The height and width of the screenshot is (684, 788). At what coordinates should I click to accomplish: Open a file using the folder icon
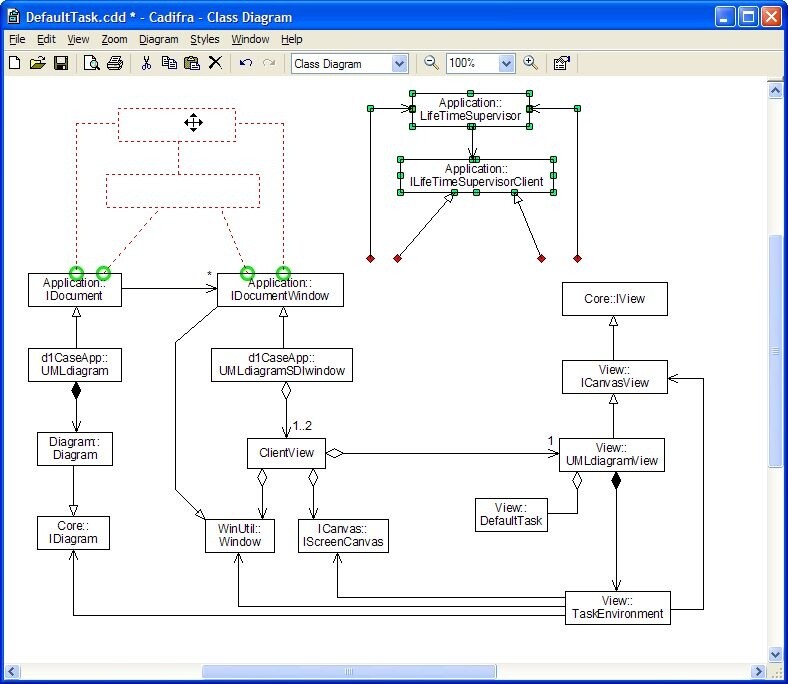tap(38, 63)
